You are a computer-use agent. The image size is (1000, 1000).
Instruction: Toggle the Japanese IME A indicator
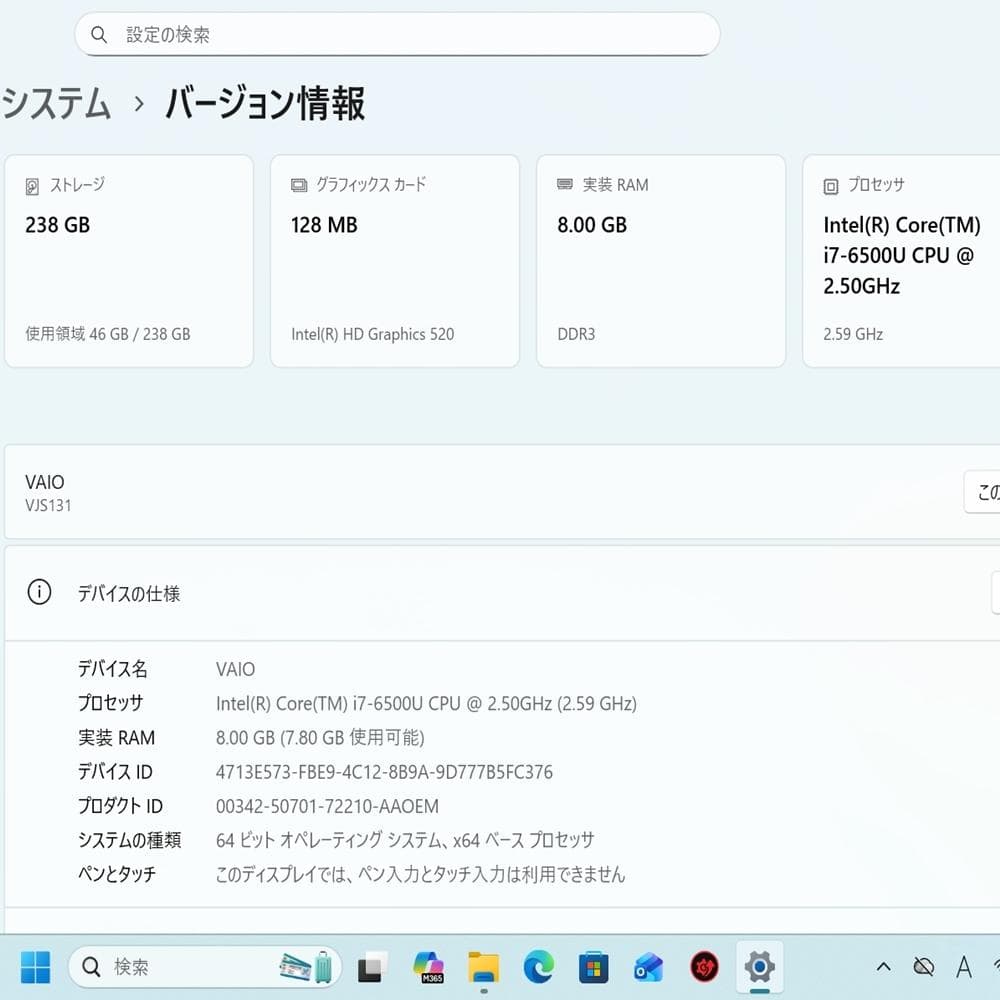963,967
